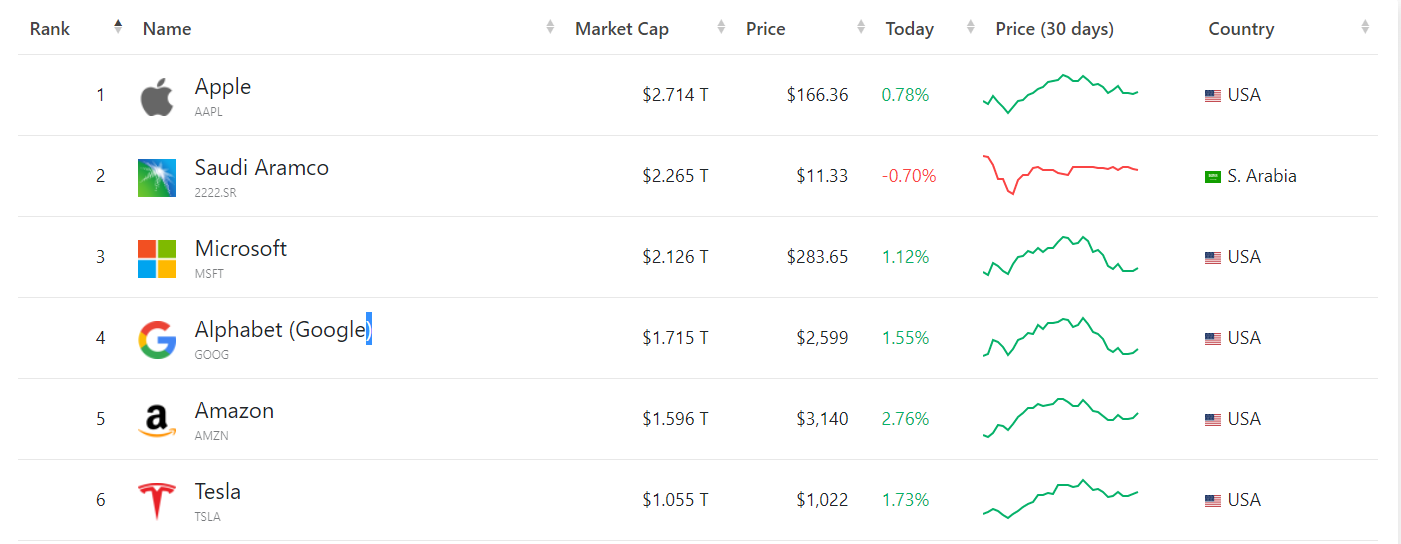Click the Price column header

[x=766, y=29]
